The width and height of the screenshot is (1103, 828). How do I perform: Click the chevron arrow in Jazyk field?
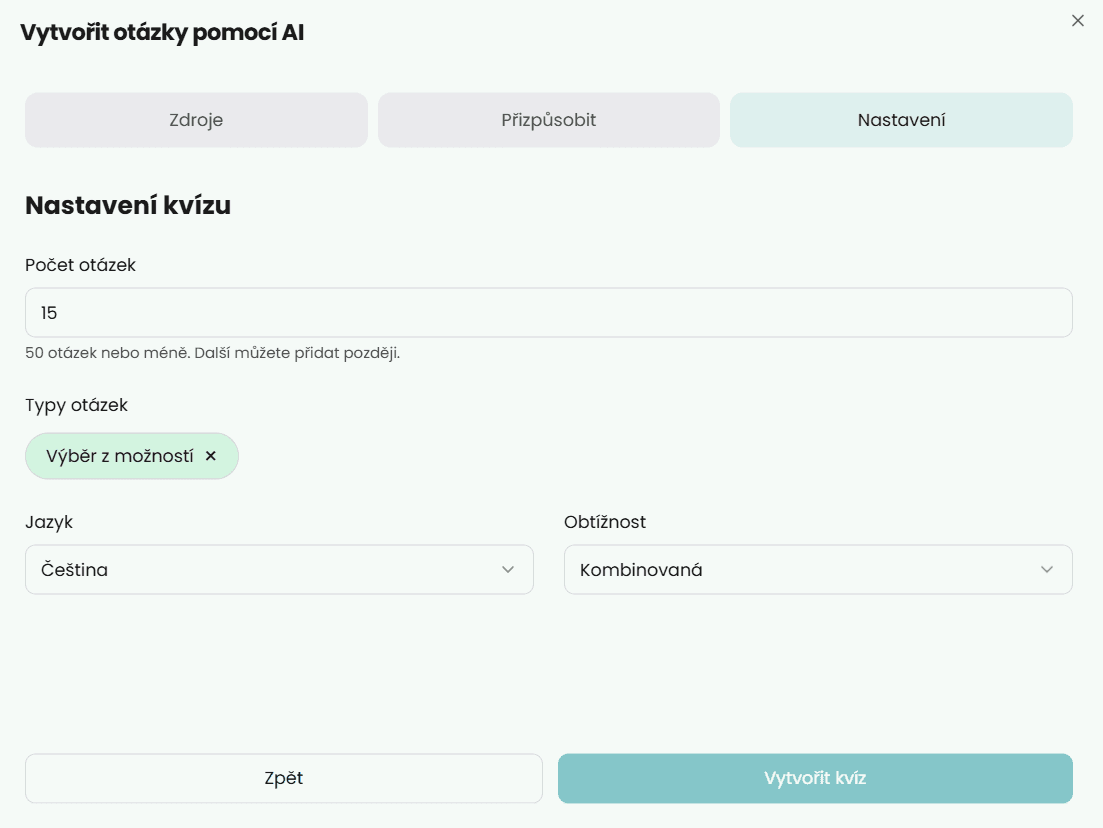[507, 570]
